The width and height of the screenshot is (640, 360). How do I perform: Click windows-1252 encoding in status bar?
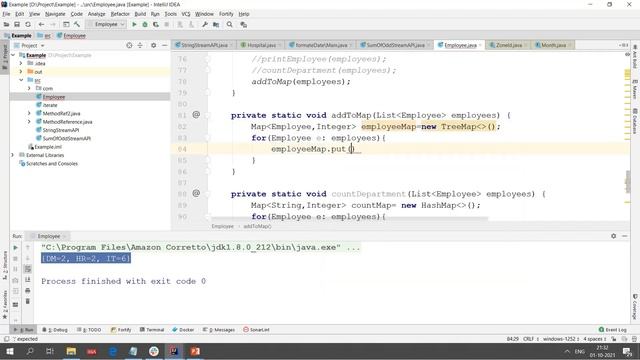click(x=561, y=339)
